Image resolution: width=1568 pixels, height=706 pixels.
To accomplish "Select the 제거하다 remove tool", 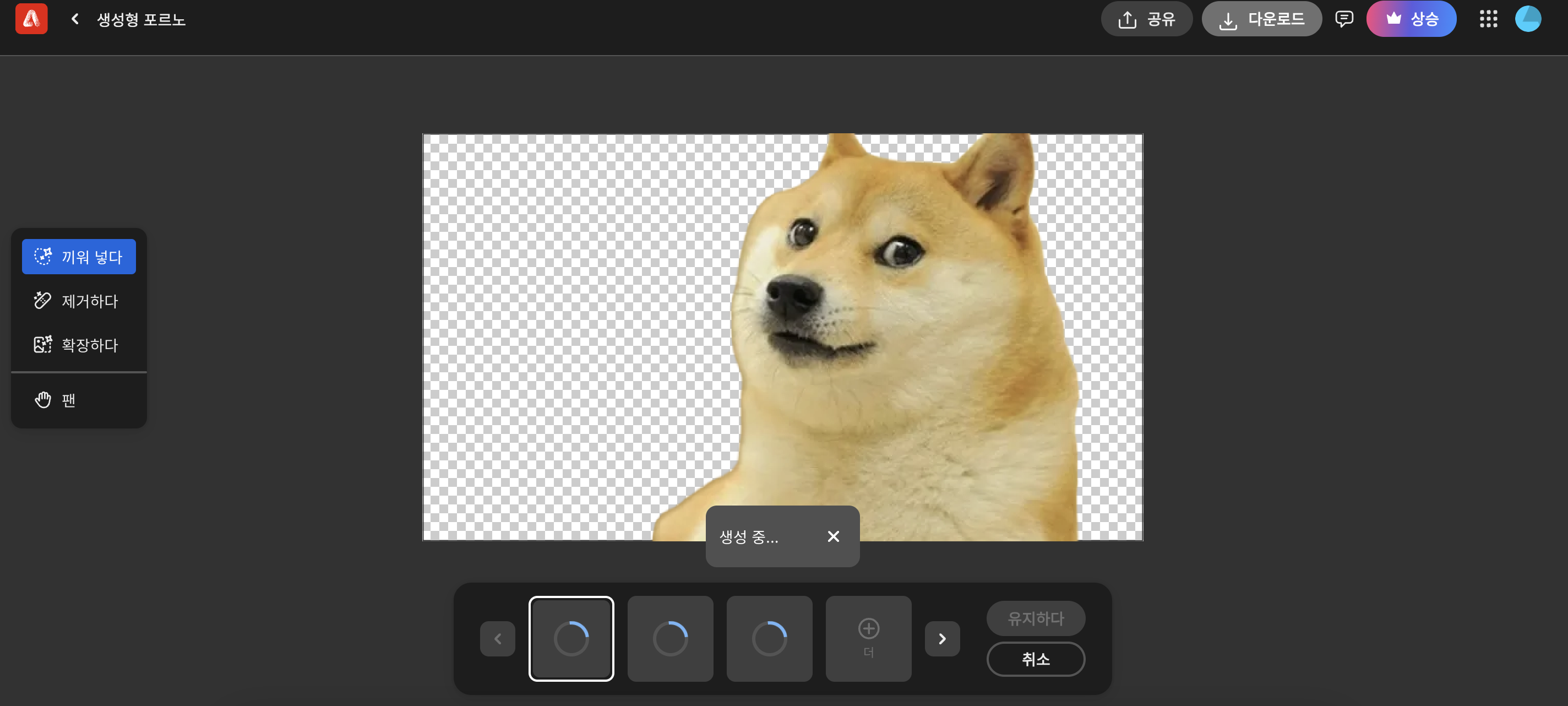I will (x=79, y=301).
